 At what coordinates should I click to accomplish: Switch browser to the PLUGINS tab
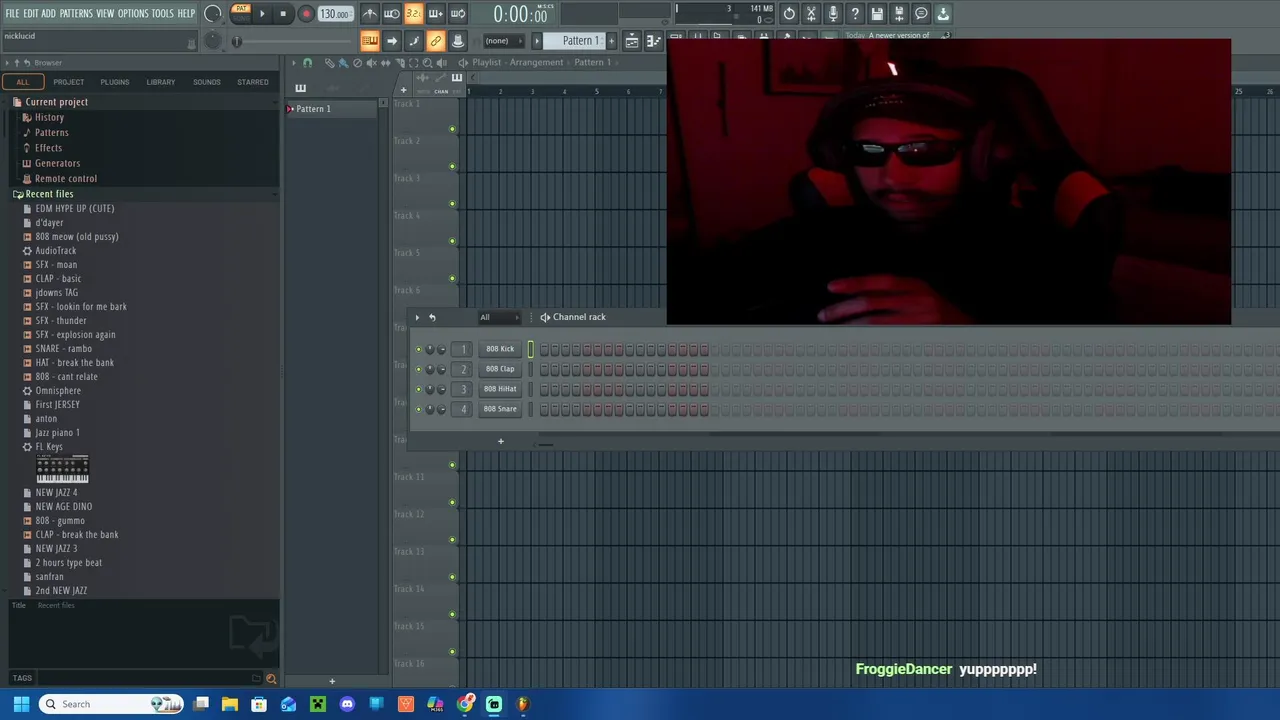(114, 82)
